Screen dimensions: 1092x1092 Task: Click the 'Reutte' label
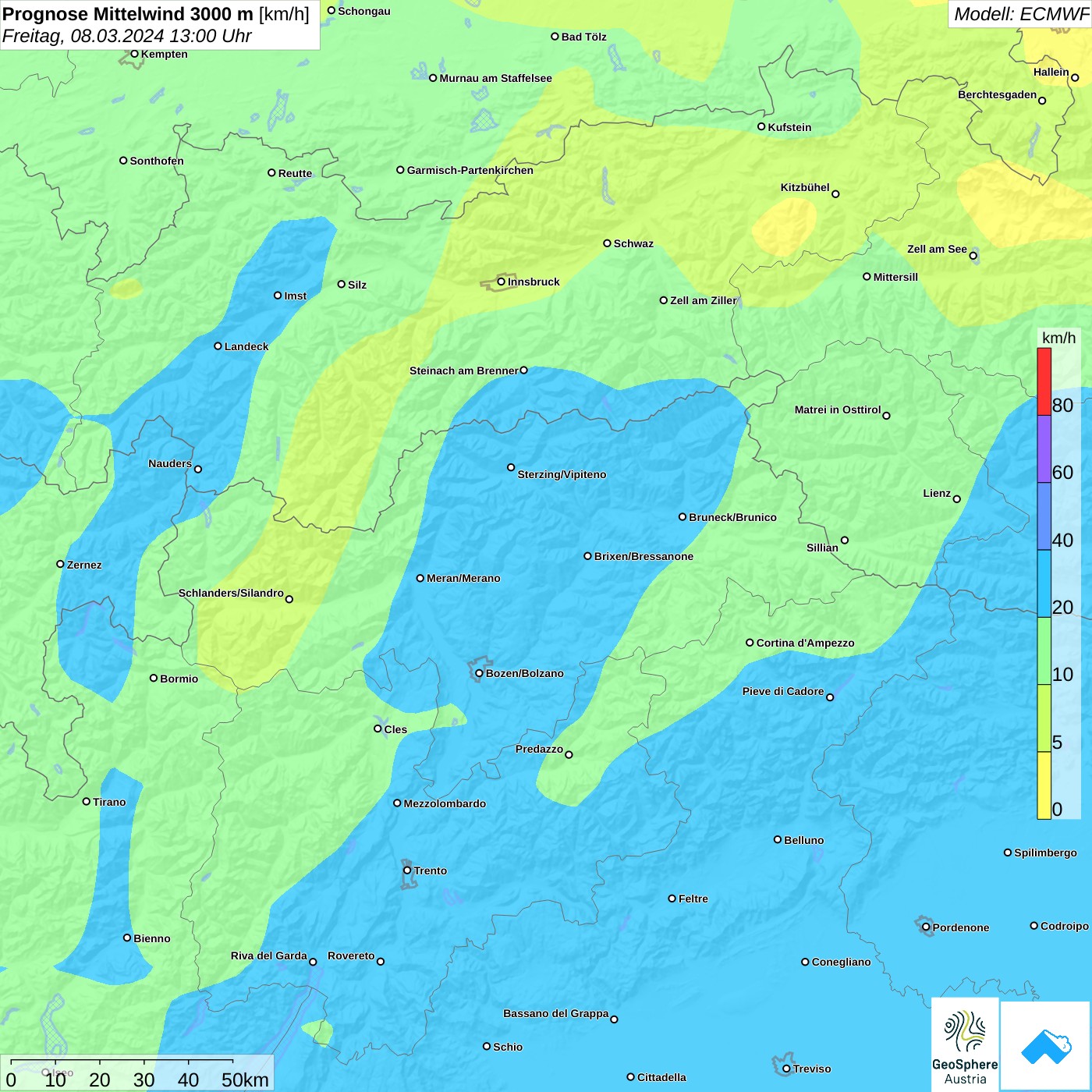295,173
